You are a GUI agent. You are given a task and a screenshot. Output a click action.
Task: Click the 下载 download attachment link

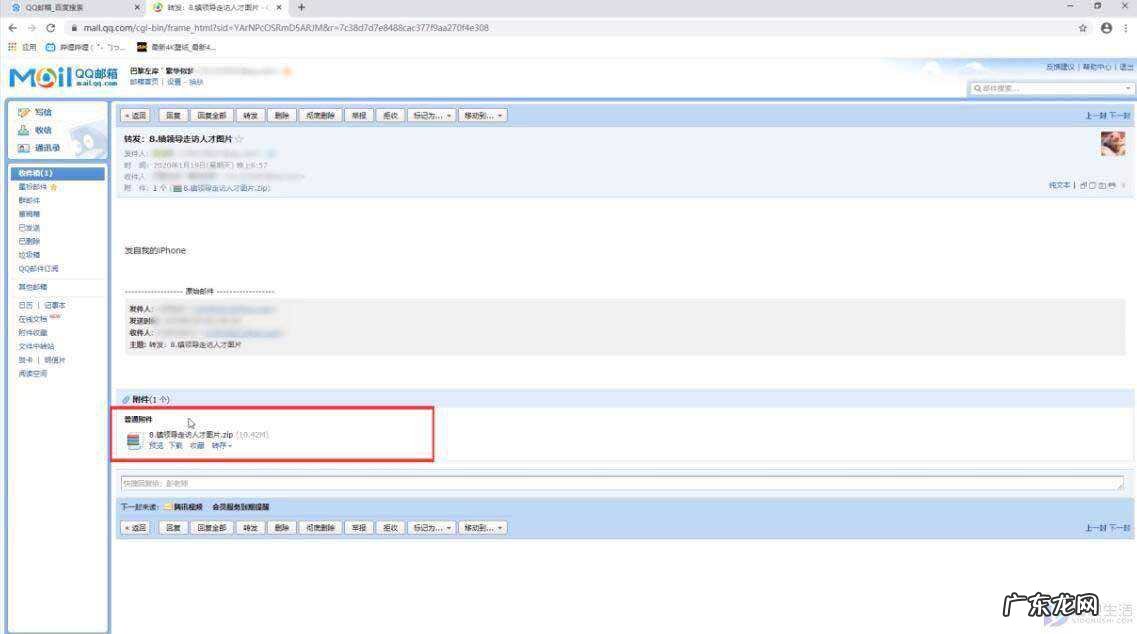(176, 446)
